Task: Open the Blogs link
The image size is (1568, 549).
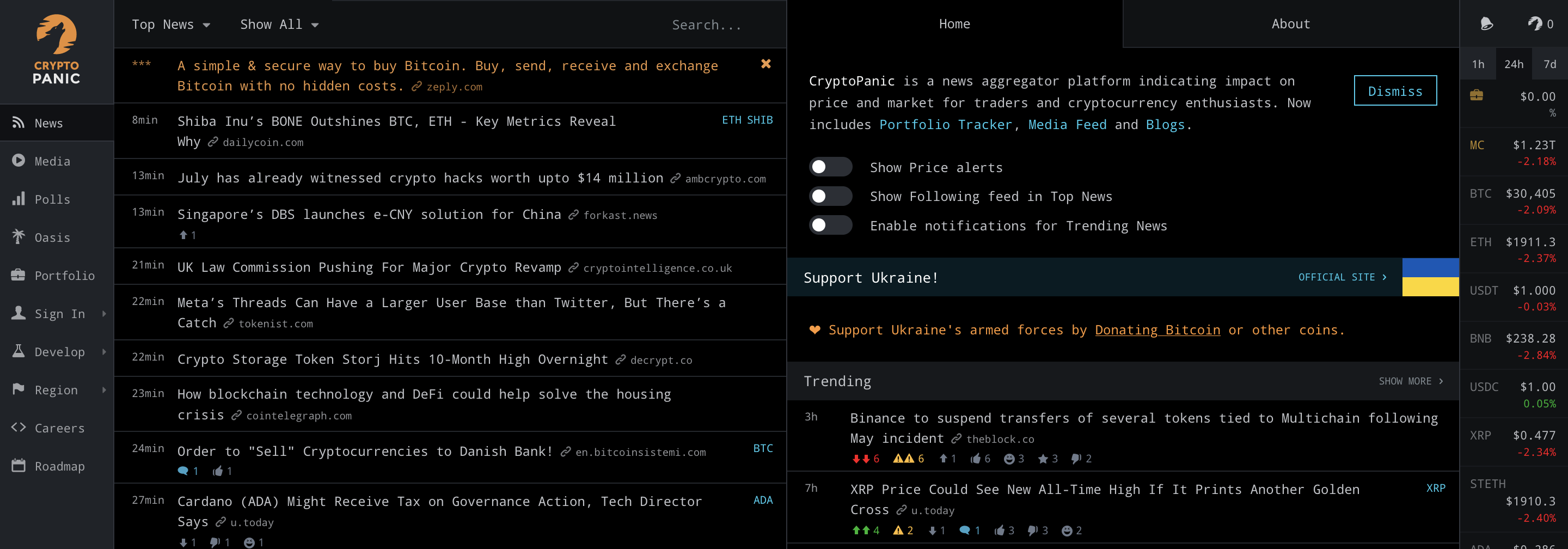Action: point(1165,125)
